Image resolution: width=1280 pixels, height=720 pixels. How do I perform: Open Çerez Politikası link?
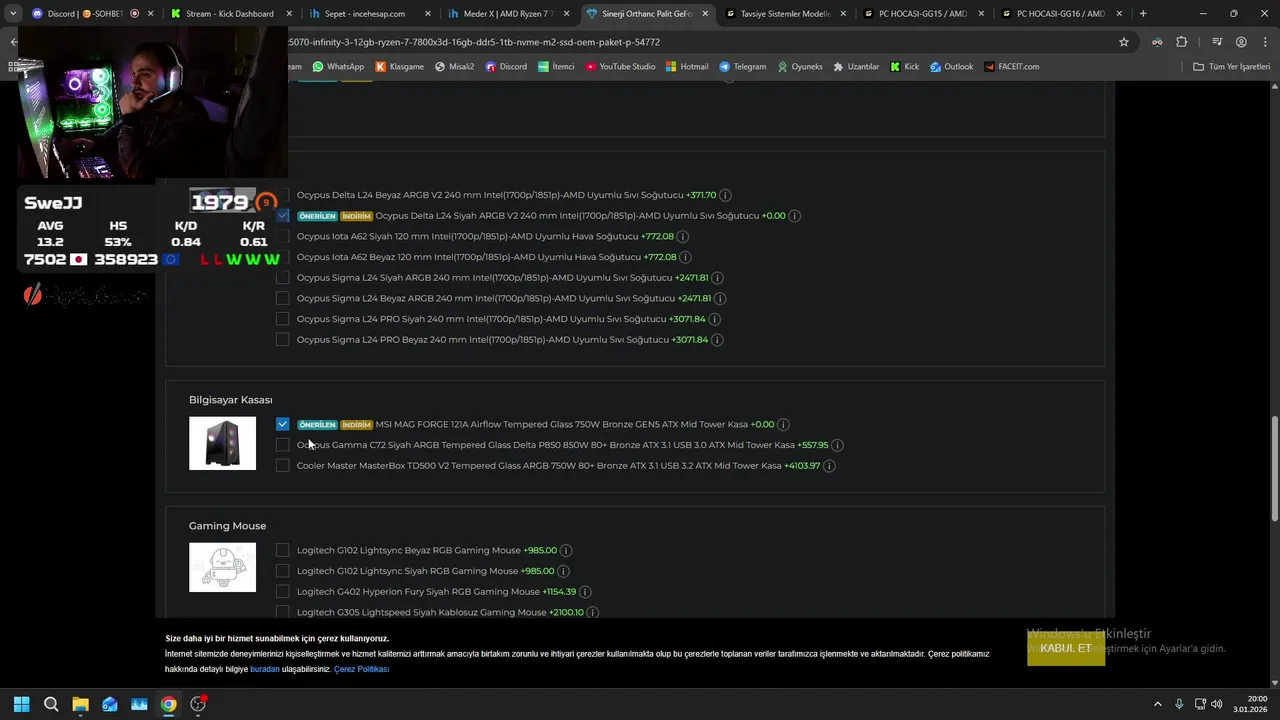(361, 669)
